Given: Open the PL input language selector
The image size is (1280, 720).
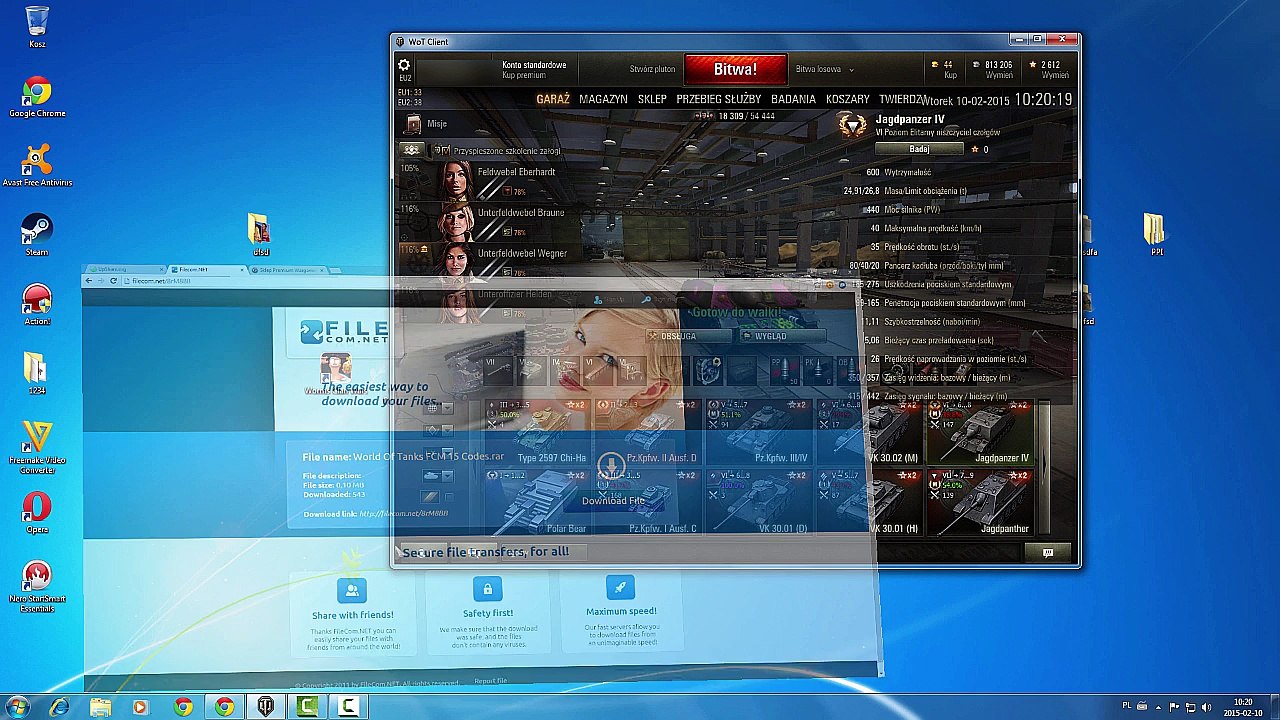Looking at the screenshot, I should coord(1127,707).
